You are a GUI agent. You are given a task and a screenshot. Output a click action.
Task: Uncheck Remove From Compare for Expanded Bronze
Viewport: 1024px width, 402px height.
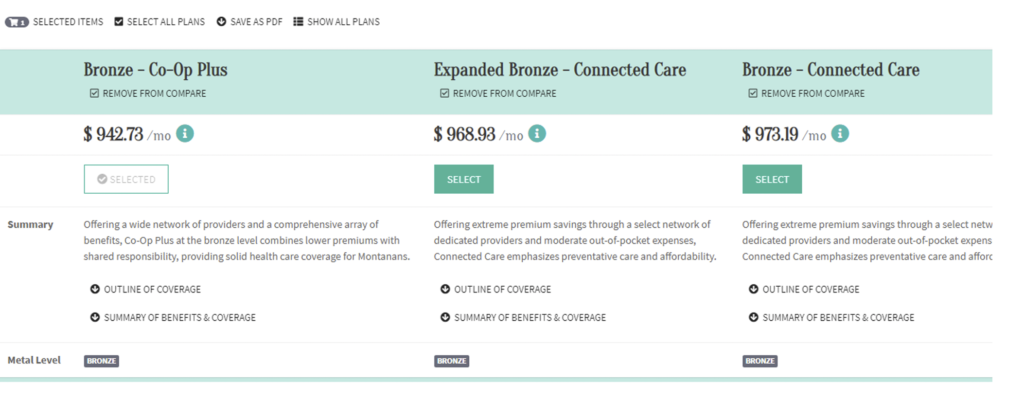click(x=445, y=93)
